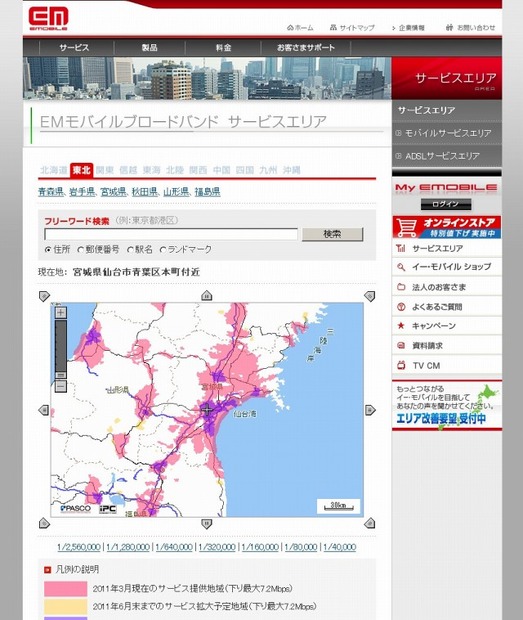Open the ホーム home link
Image resolution: width=523 pixels, height=620 pixels.
(300, 28)
